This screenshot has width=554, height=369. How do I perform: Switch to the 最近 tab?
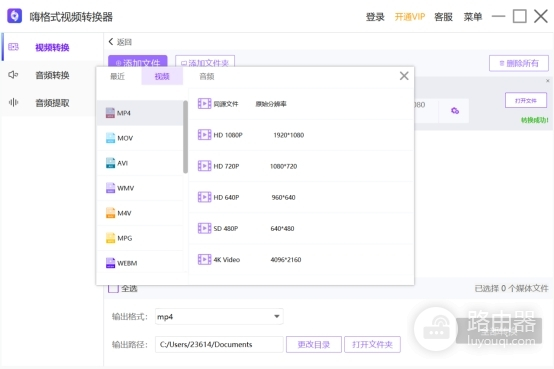coord(117,76)
